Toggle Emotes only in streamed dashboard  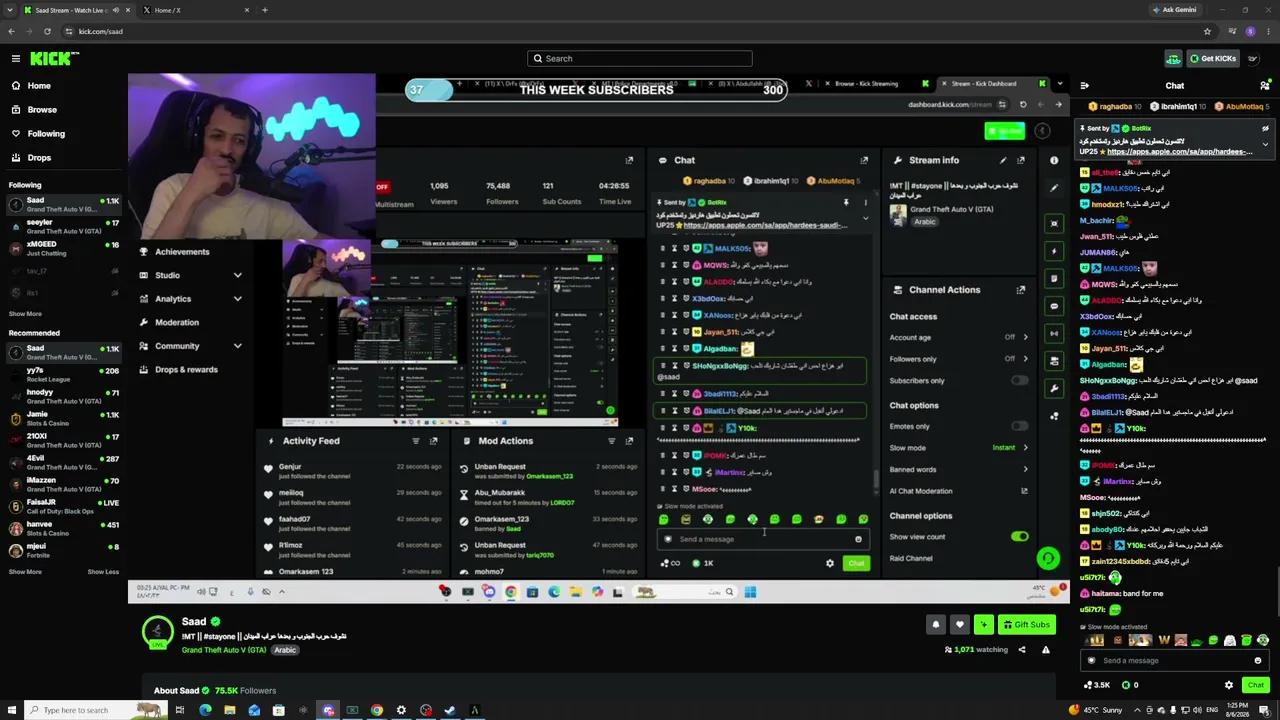click(x=1019, y=427)
